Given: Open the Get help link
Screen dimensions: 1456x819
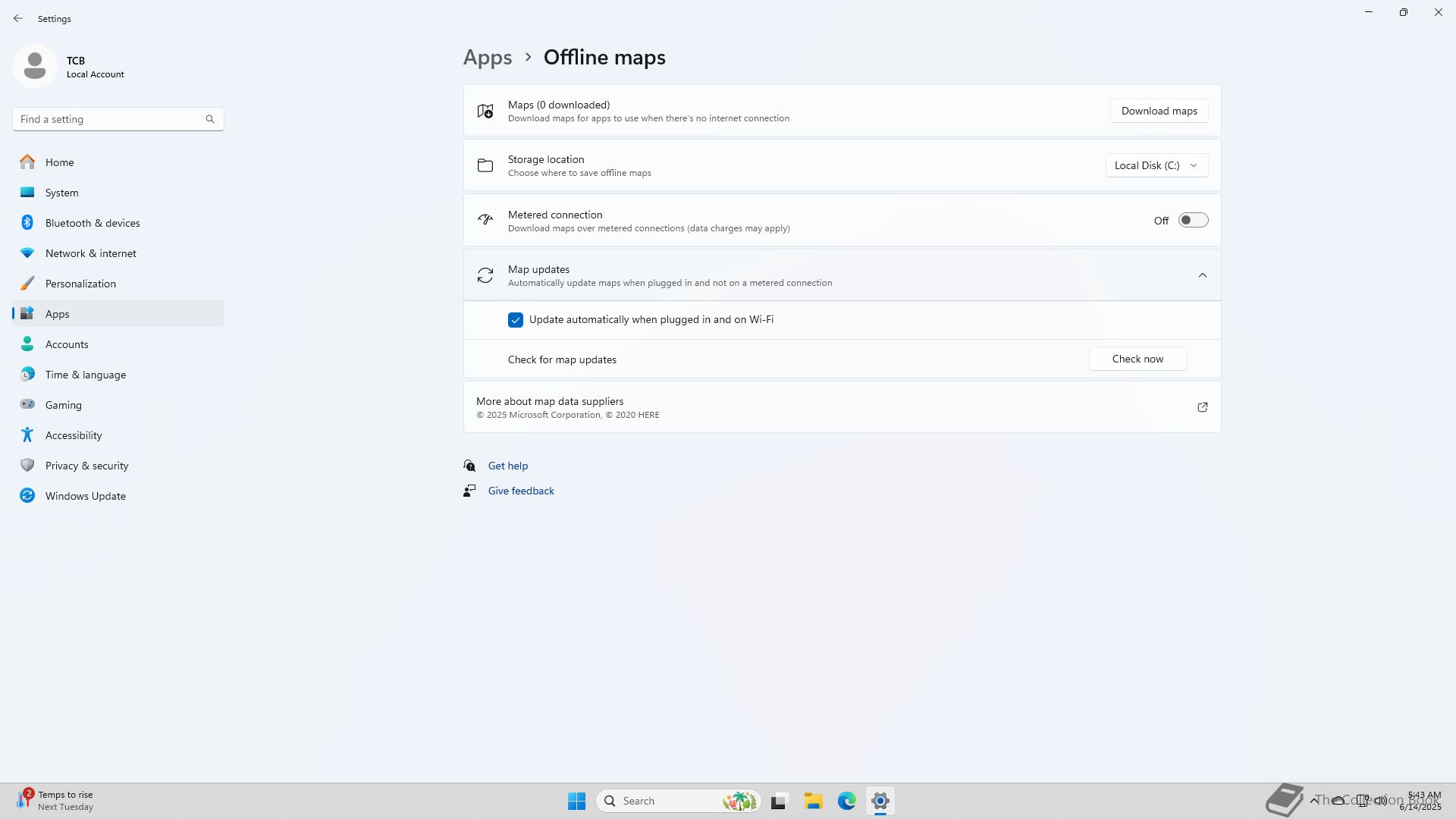Looking at the screenshot, I should click(x=507, y=466).
